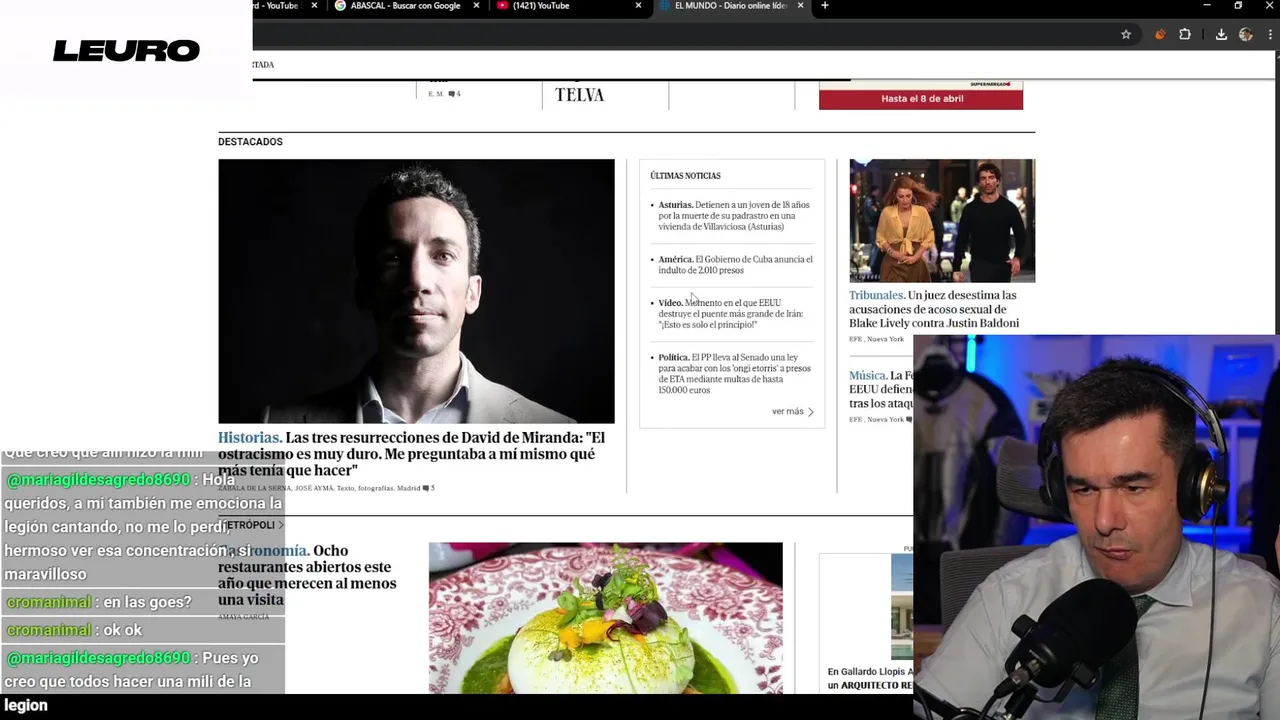1280x720 pixels.
Task: Bookmark this page with the star icon
Action: click(x=1126, y=34)
